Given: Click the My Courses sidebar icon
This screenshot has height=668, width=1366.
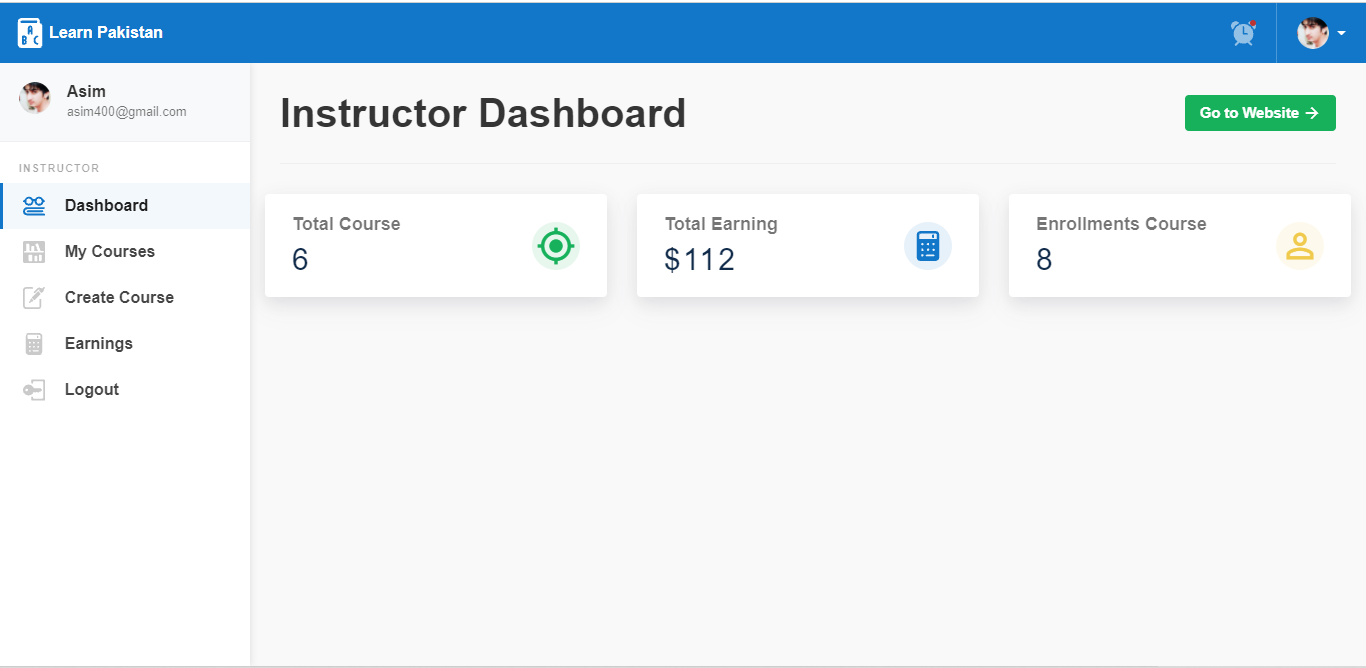Looking at the screenshot, I should coord(34,252).
